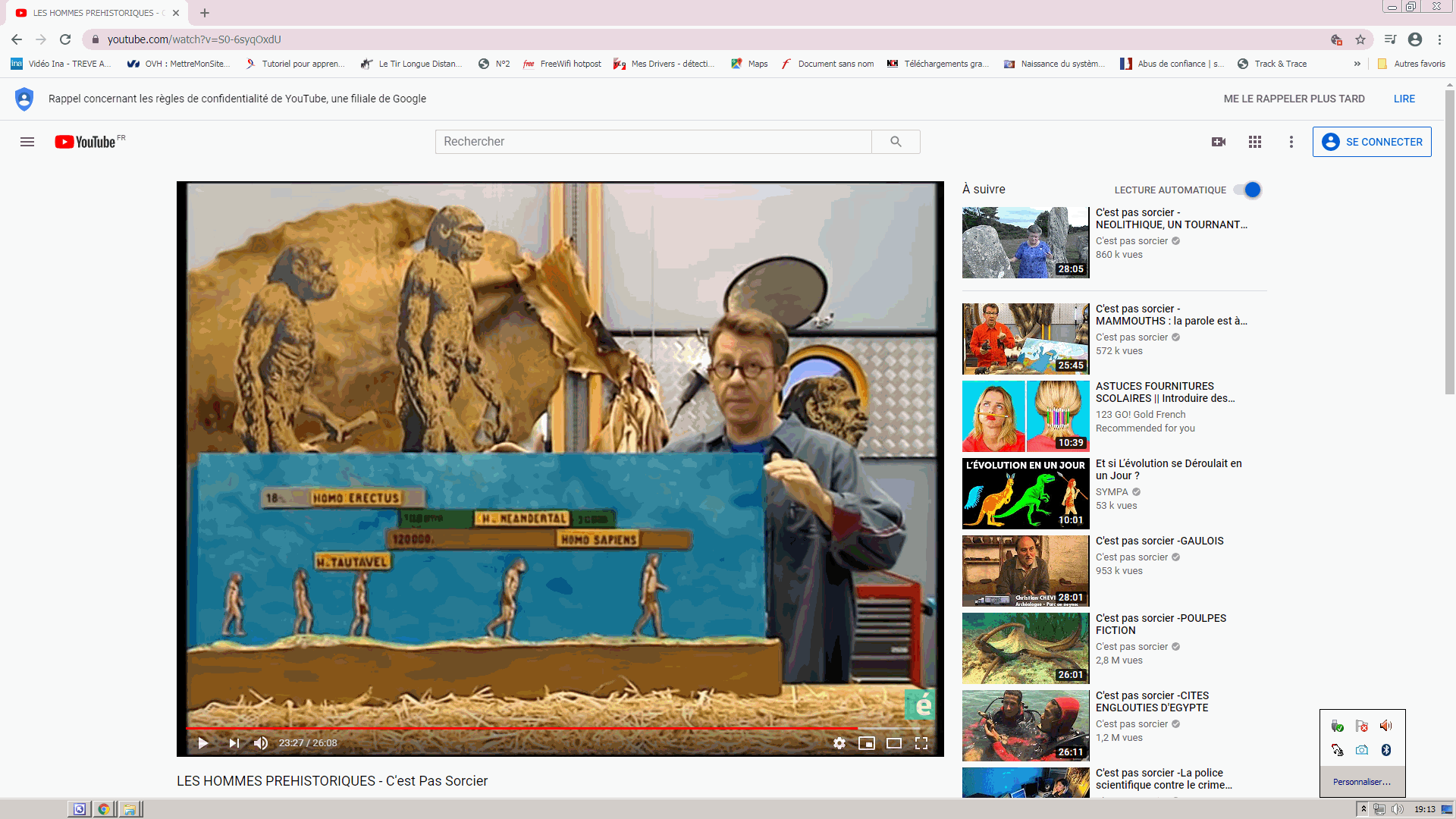1456x819 pixels.
Task: Open YouTube hamburger guide menu
Action: click(27, 142)
